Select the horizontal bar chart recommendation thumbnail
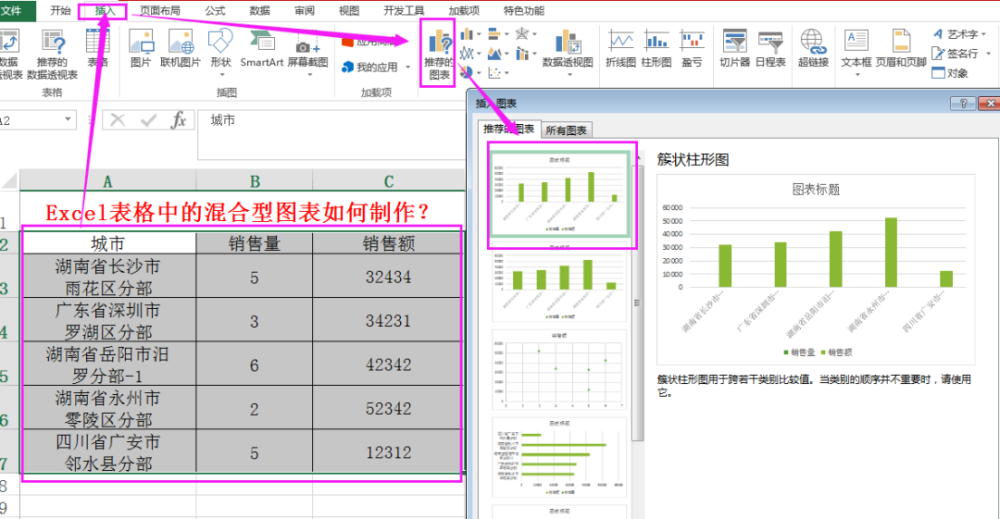 click(x=561, y=458)
